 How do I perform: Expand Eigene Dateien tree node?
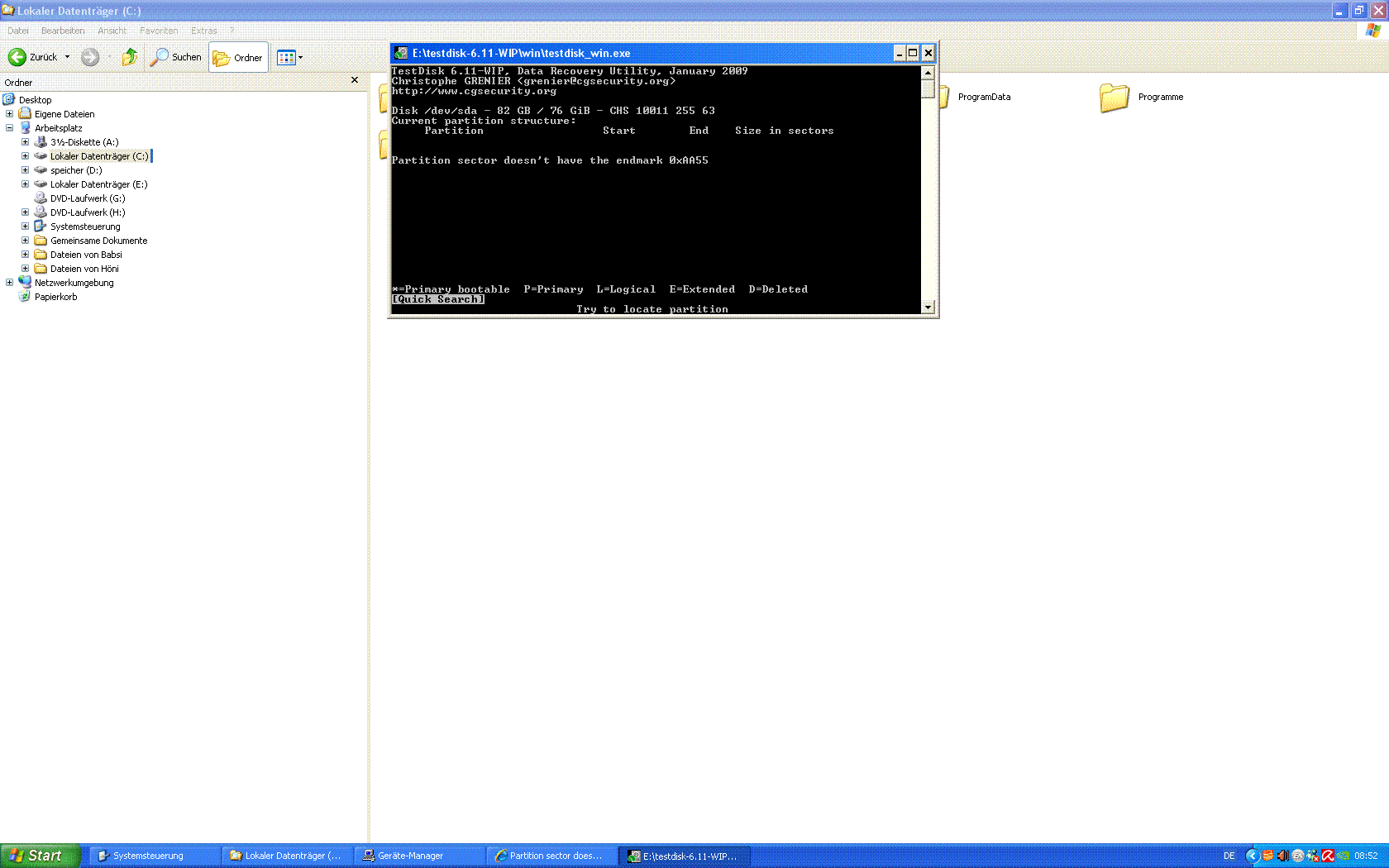tap(9, 114)
